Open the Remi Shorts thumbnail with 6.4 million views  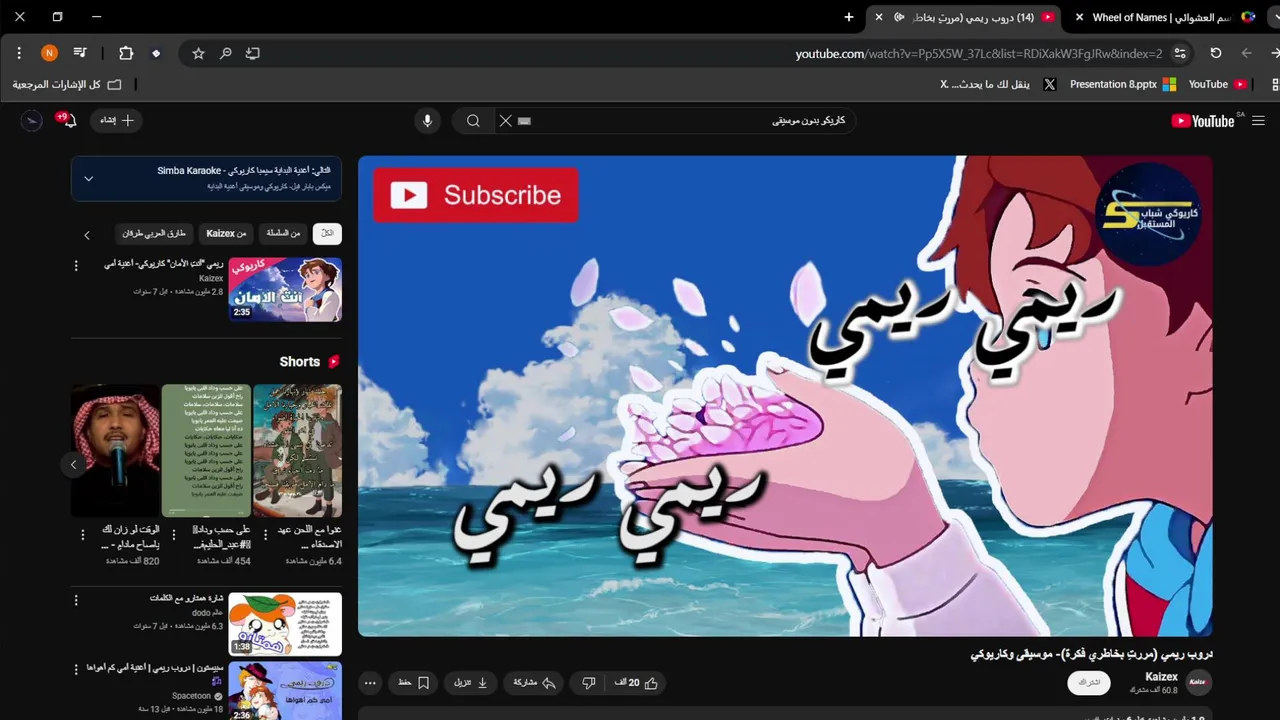pos(298,450)
